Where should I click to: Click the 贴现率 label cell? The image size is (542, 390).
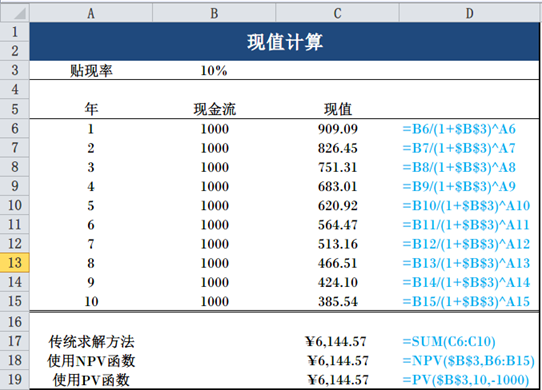click(x=91, y=71)
